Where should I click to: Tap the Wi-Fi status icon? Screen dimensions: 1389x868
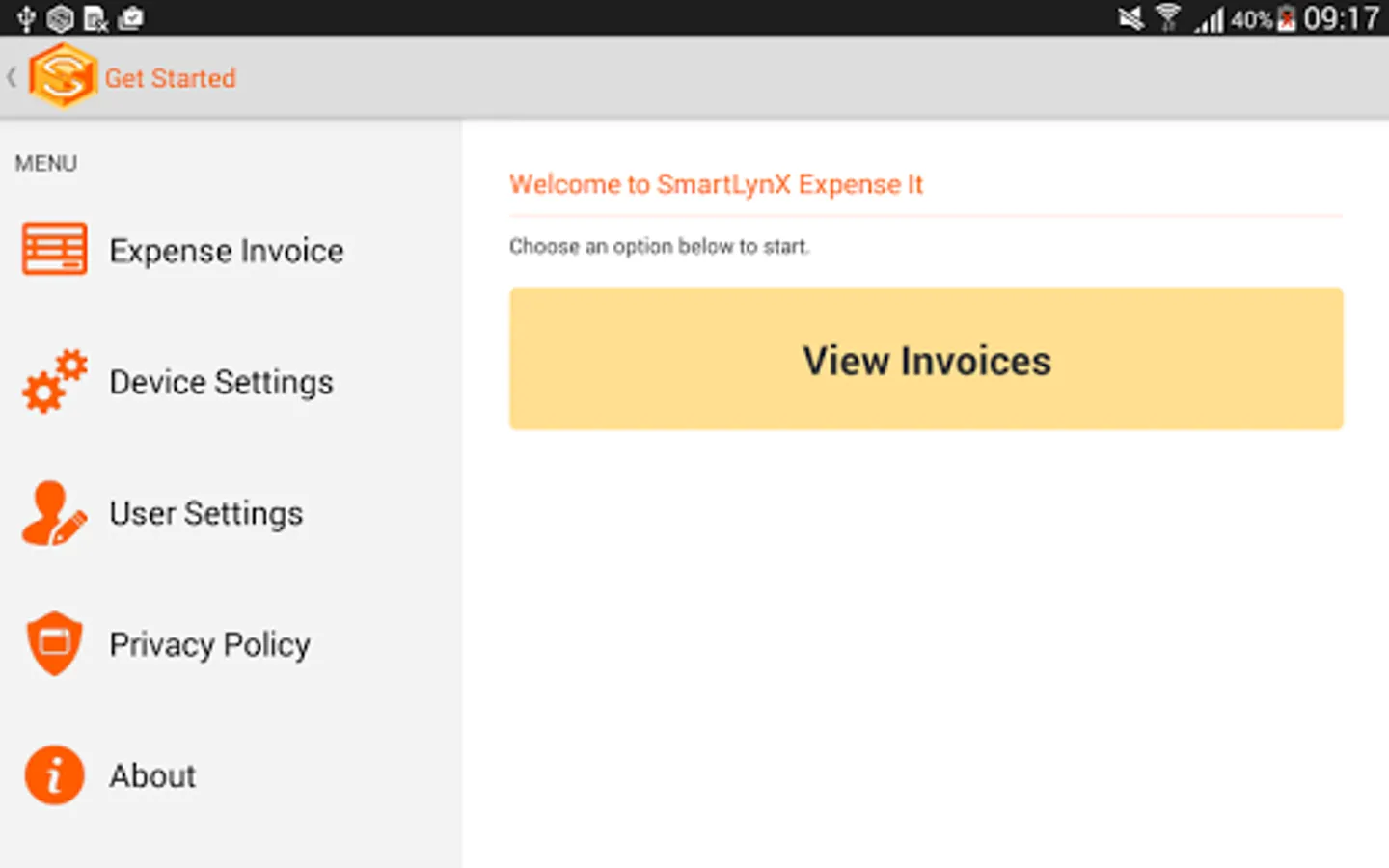(x=1168, y=18)
